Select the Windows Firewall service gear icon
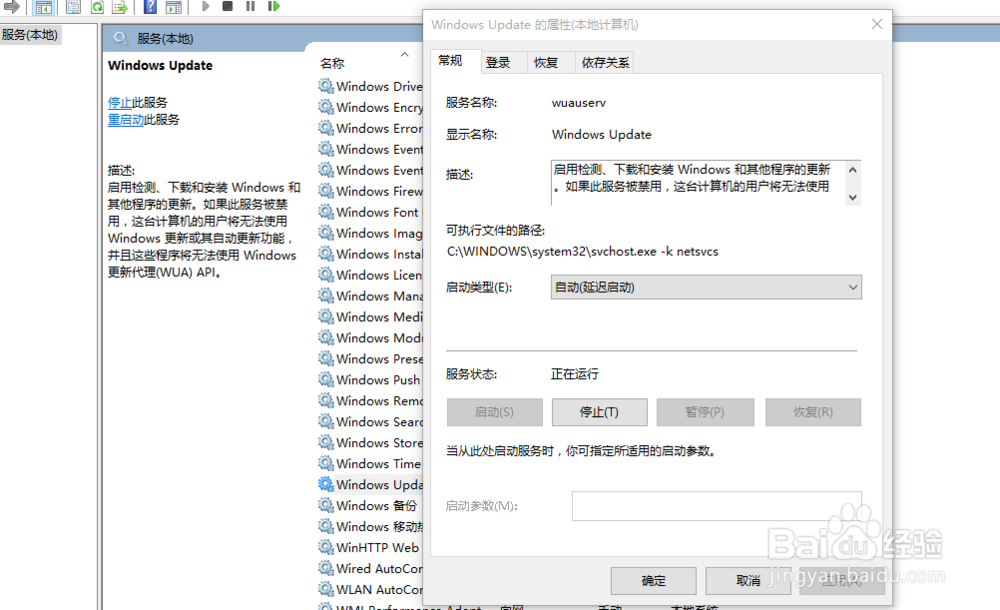1000x610 pixels. [x=326, y=191]
